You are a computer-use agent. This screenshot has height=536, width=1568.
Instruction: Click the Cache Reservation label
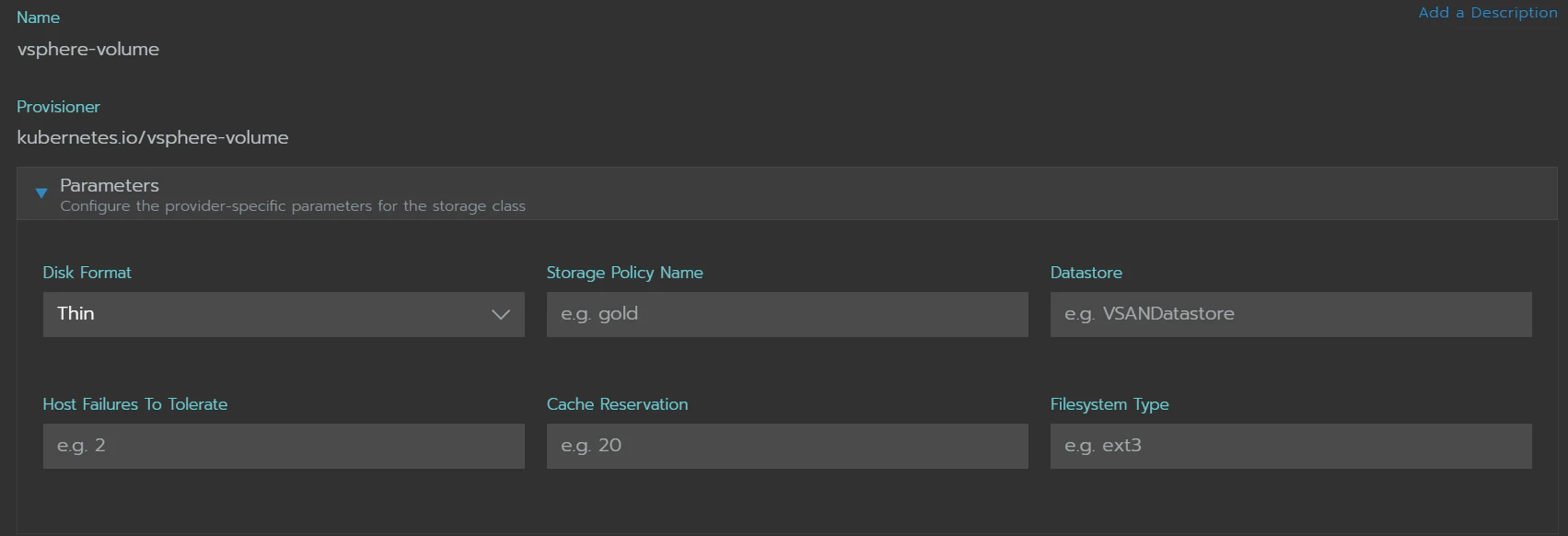617,404
